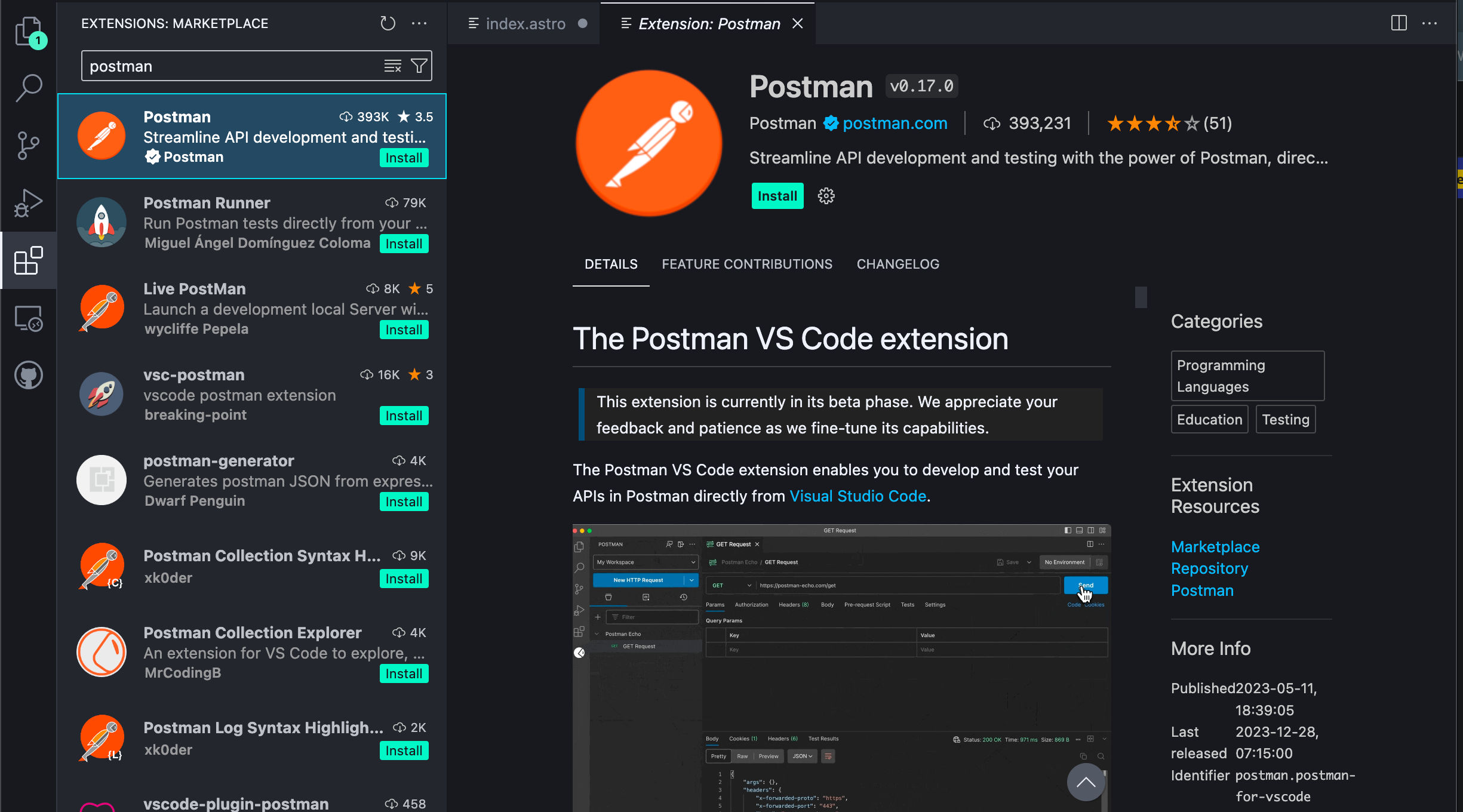The height and width of the screenshot is (812, 1463).
Task: Open the Postman resource link
Action: point(1202,590)
